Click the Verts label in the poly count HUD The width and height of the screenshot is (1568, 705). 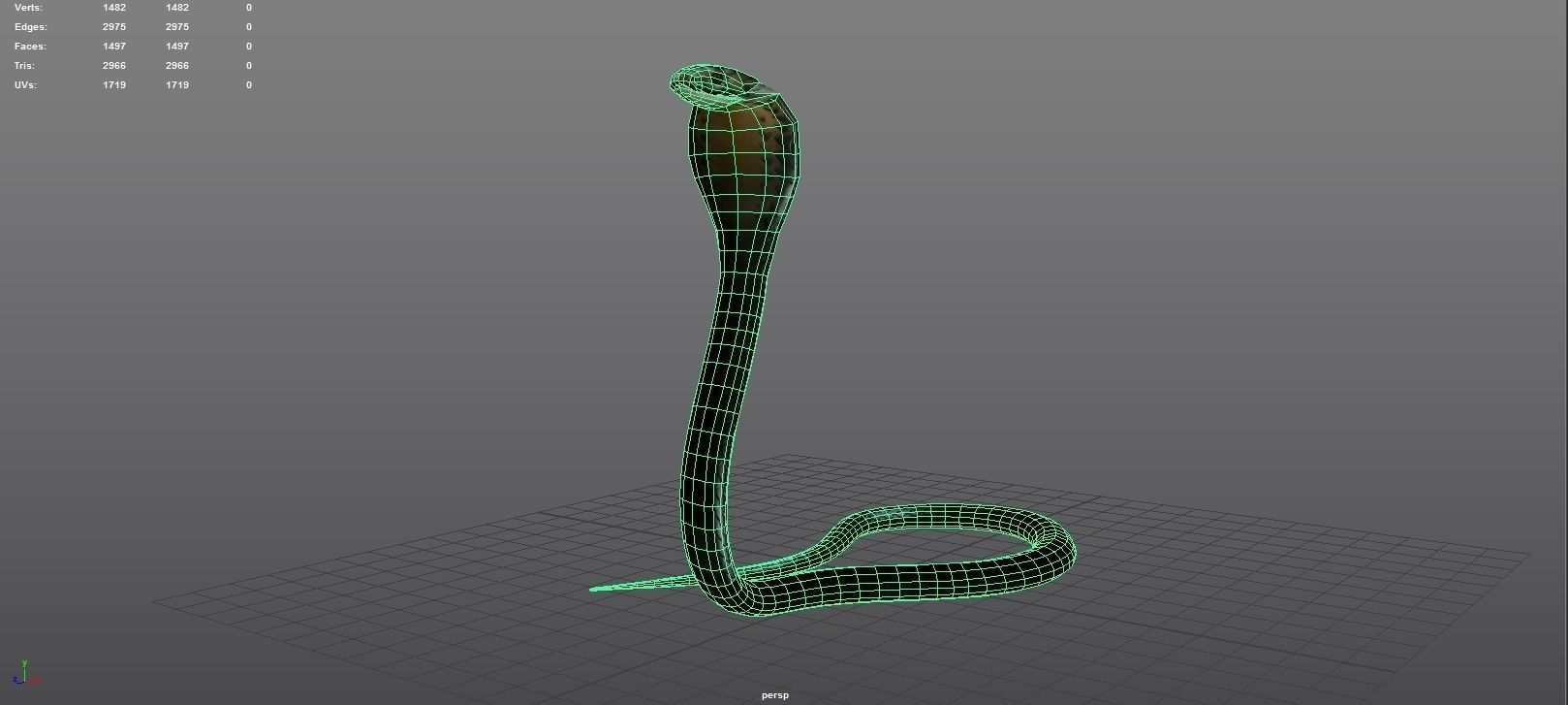28,8
